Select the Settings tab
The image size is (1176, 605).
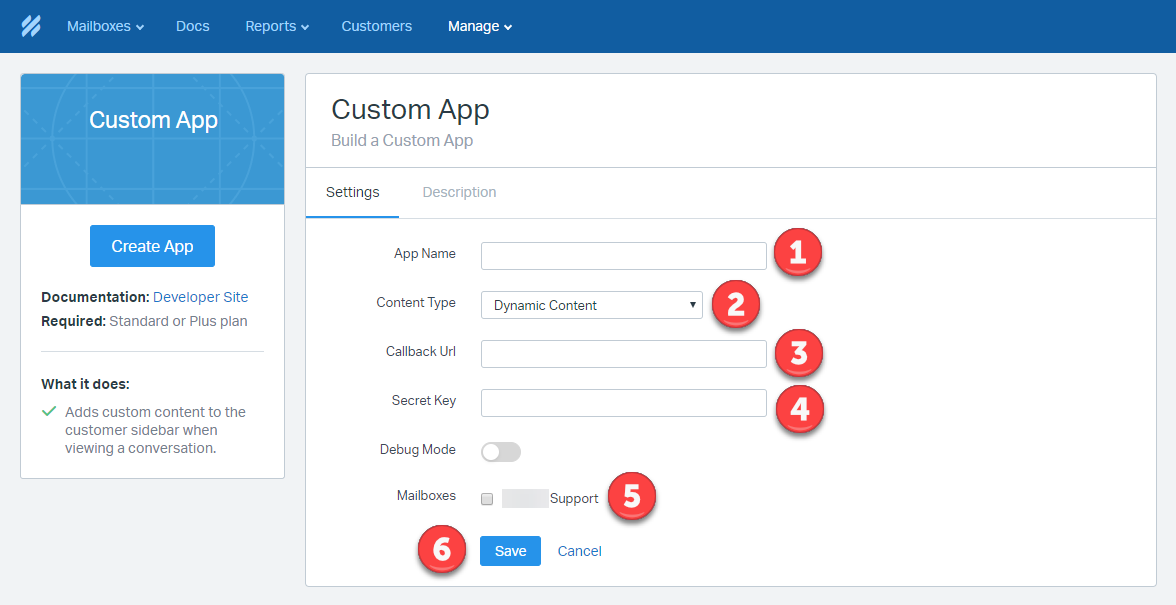352,193
